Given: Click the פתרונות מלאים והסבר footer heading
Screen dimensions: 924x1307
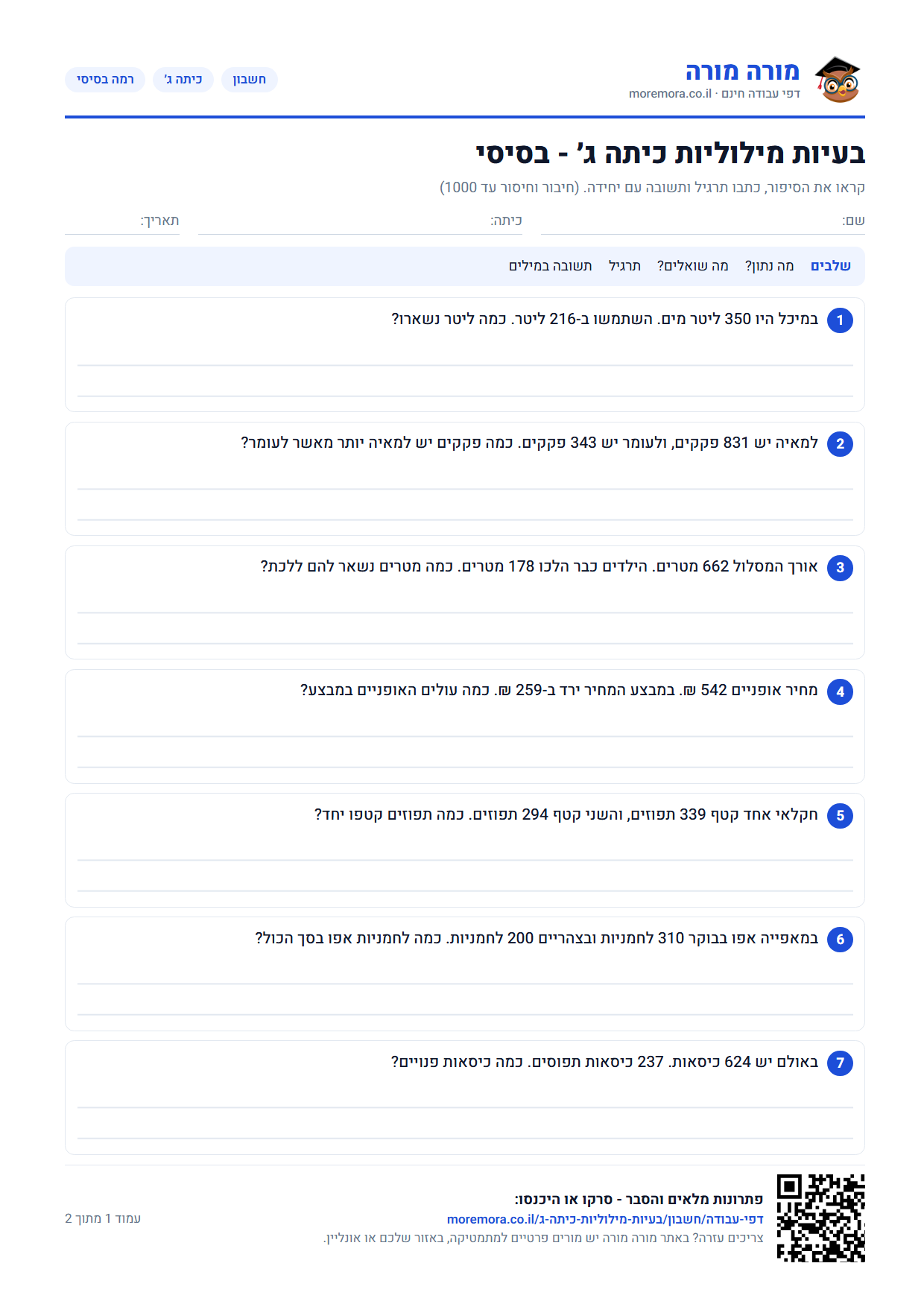Looking at the screenshot, I should pyautogui.click(x=639, y=1199).
